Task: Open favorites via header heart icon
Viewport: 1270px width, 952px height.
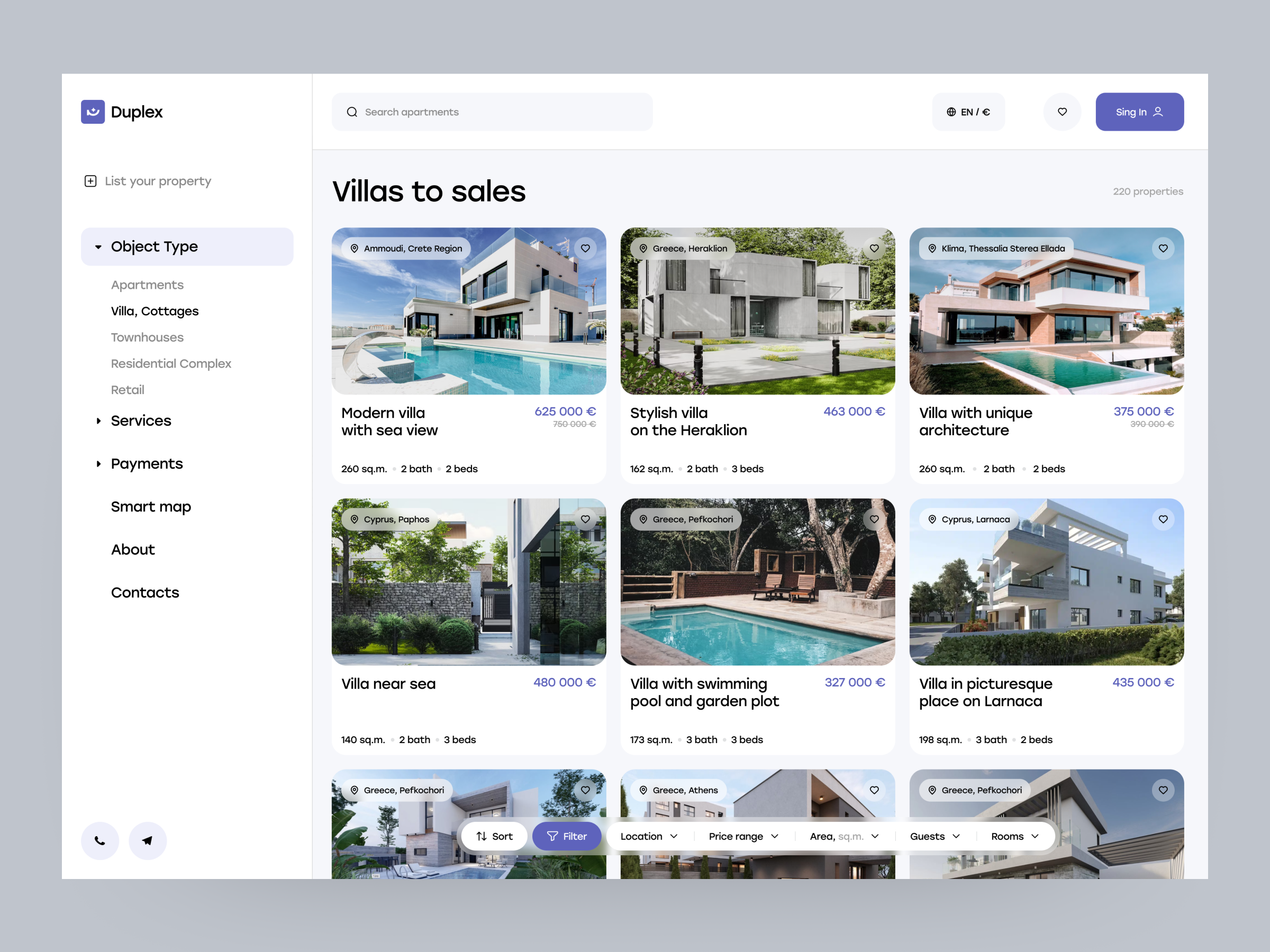Action: pyautogui.click(x=1062, y=112)
